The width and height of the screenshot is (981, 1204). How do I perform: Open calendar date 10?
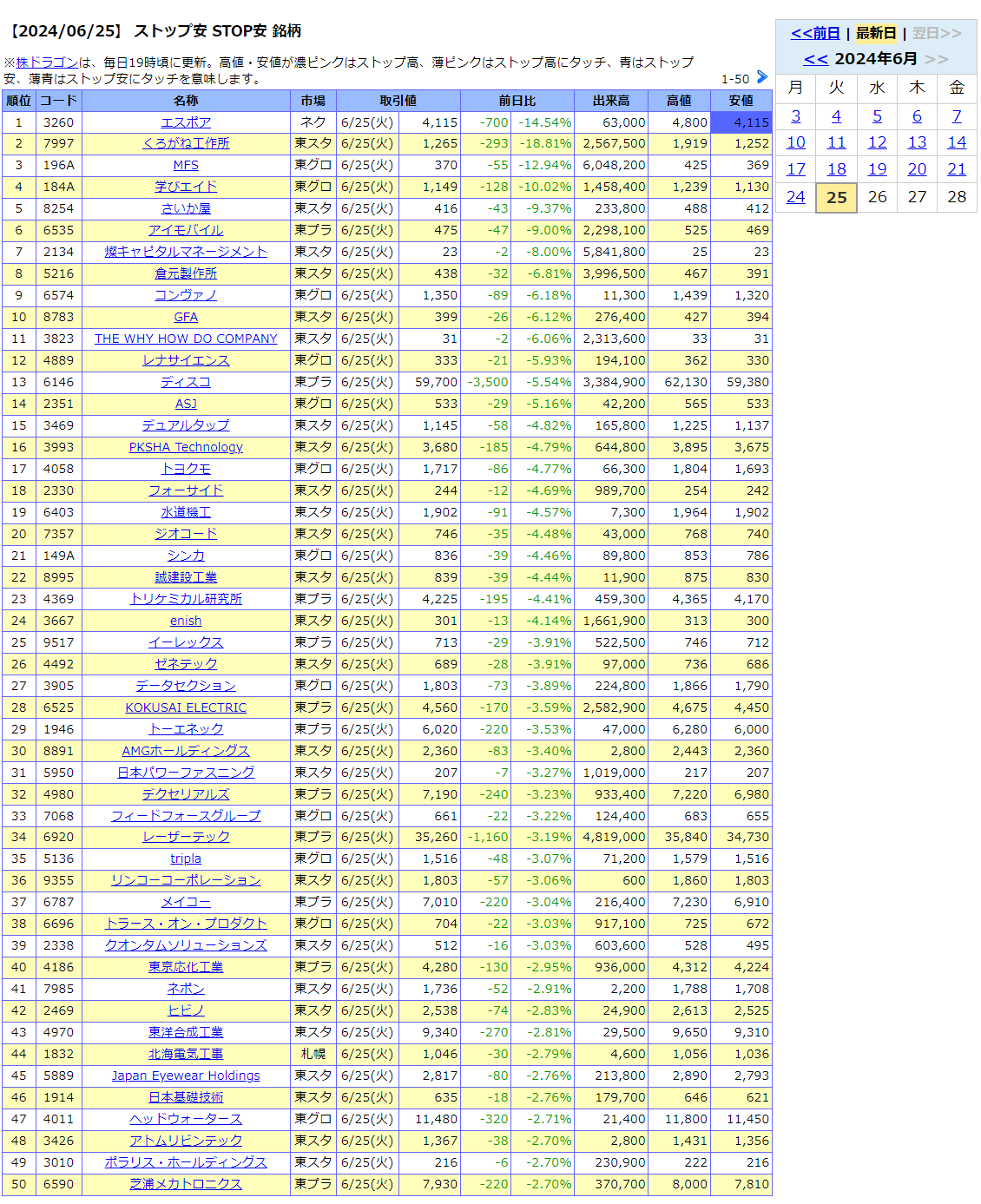(x=796, y=142)
